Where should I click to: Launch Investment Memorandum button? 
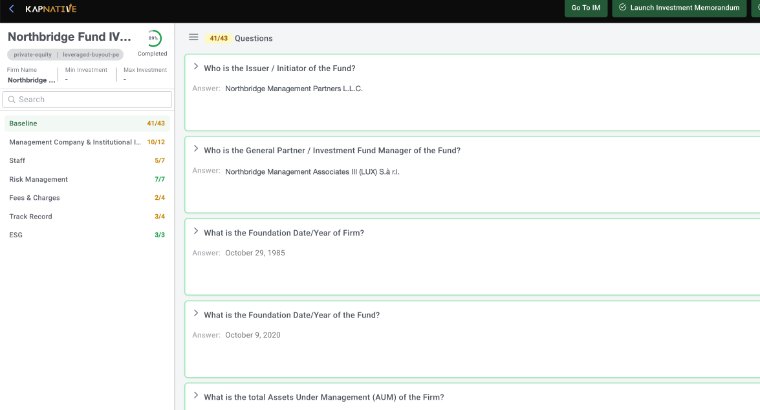tap(679, 8)
